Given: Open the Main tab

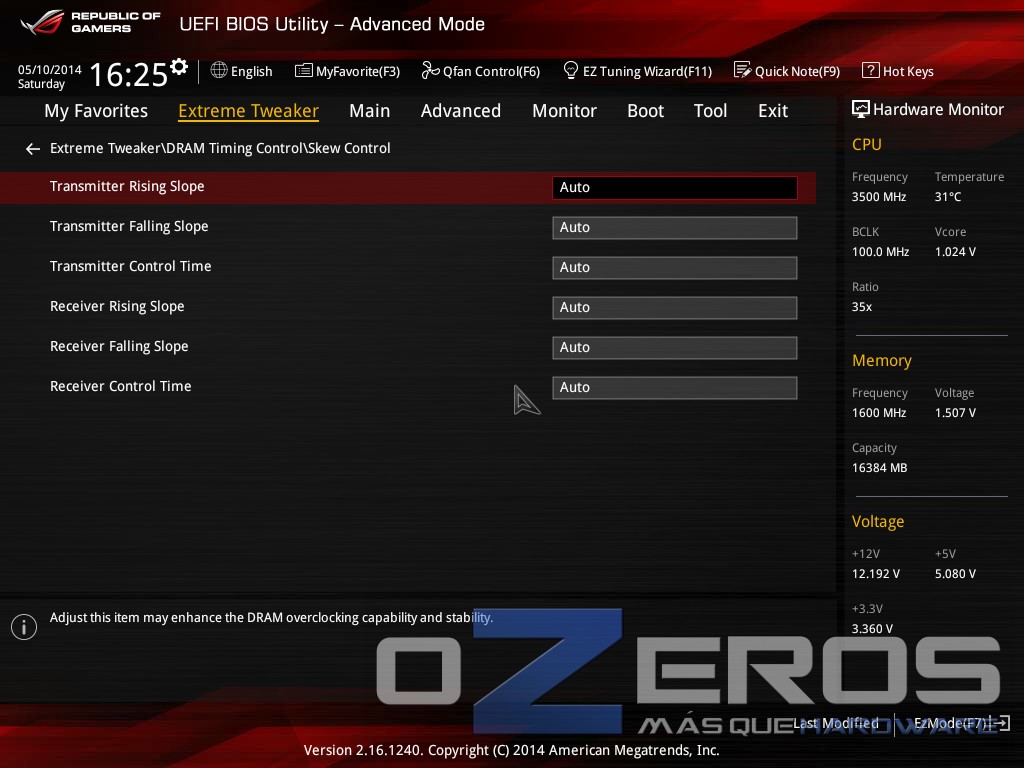Looking at the screenshot, I should tap(370, 111).
